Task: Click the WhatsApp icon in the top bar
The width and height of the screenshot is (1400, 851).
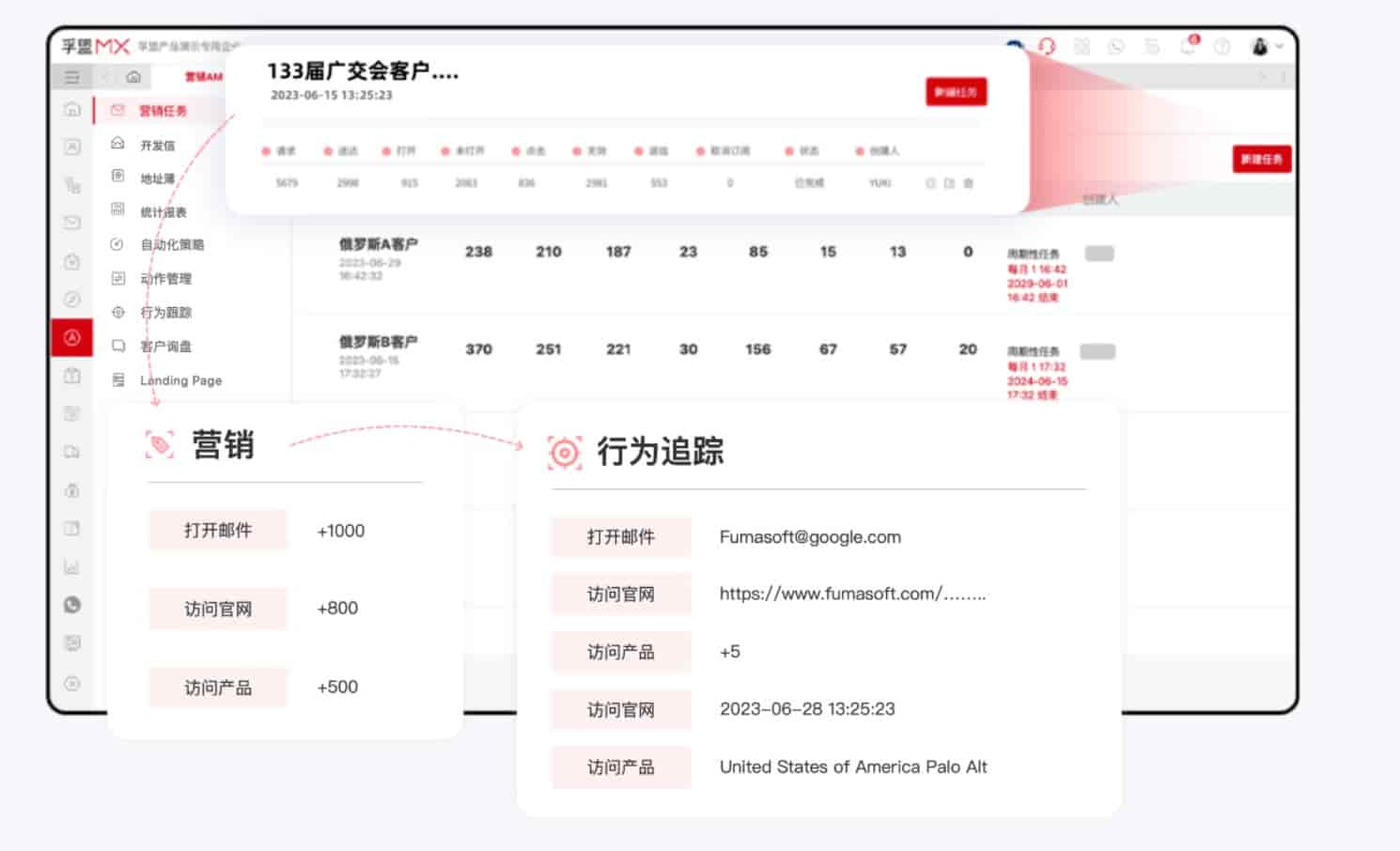Action: [x=1116, y=46]
